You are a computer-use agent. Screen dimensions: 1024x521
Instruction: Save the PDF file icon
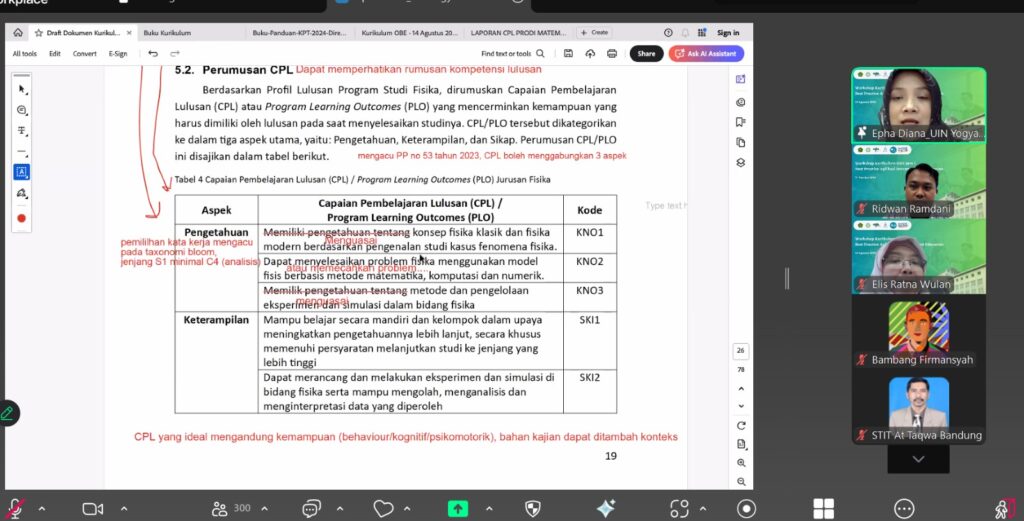tap(568, 54)
